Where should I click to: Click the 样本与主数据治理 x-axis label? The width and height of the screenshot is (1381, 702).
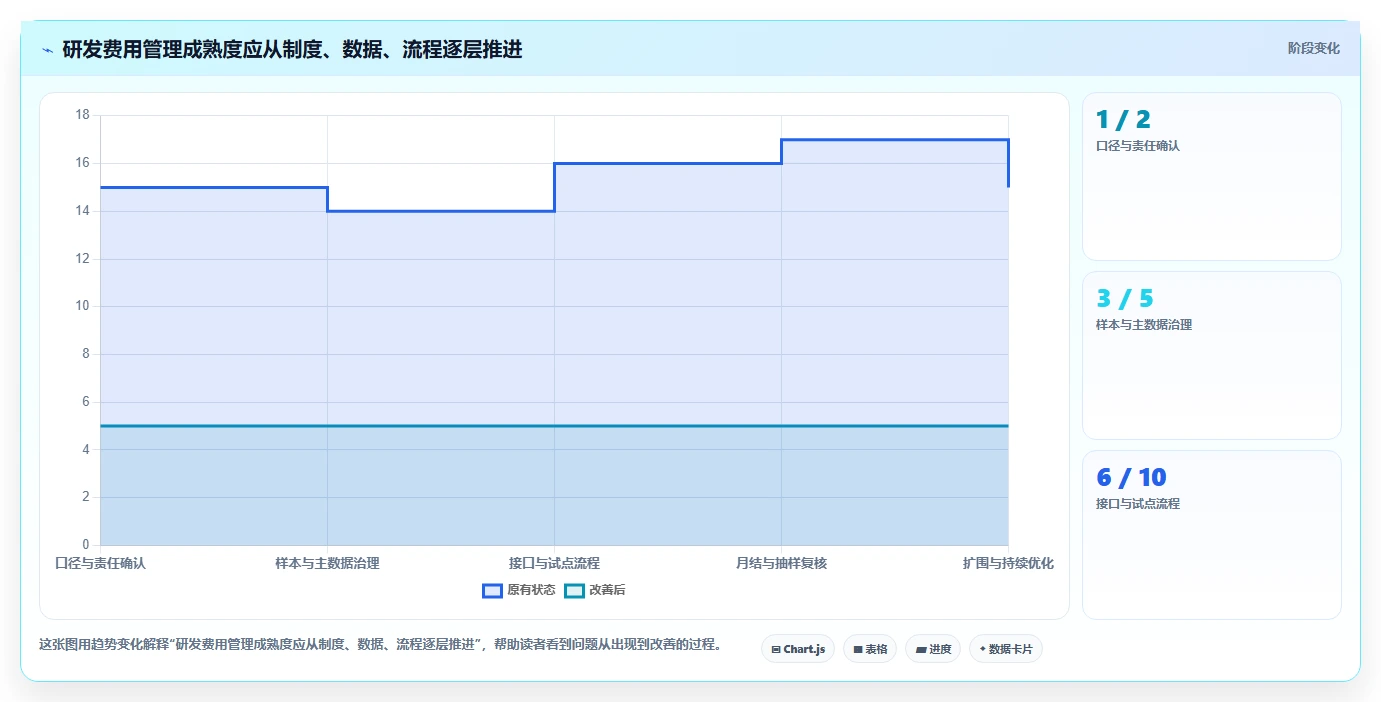[x=327, y=564]
